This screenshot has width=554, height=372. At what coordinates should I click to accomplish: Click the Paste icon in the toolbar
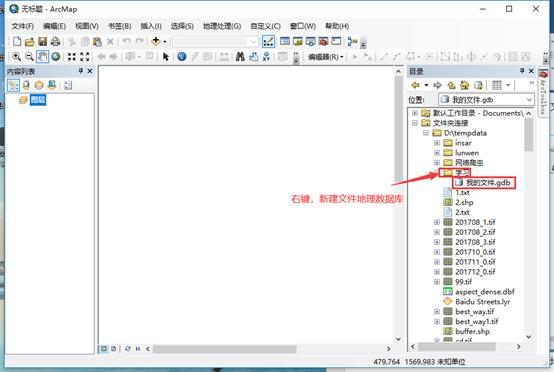[98, 42]
